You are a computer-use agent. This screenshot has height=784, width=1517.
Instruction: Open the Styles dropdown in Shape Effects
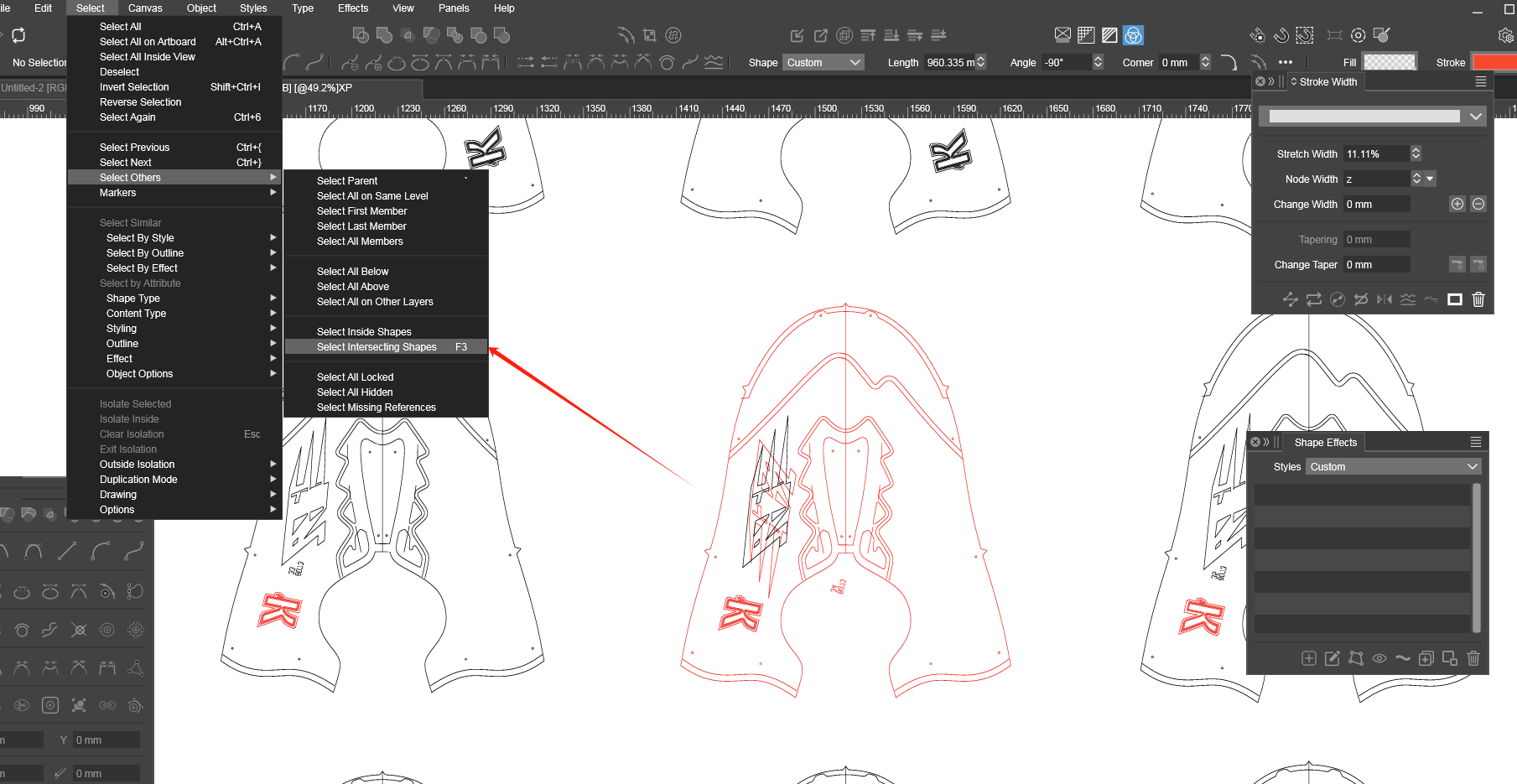tap(1393, 467)
